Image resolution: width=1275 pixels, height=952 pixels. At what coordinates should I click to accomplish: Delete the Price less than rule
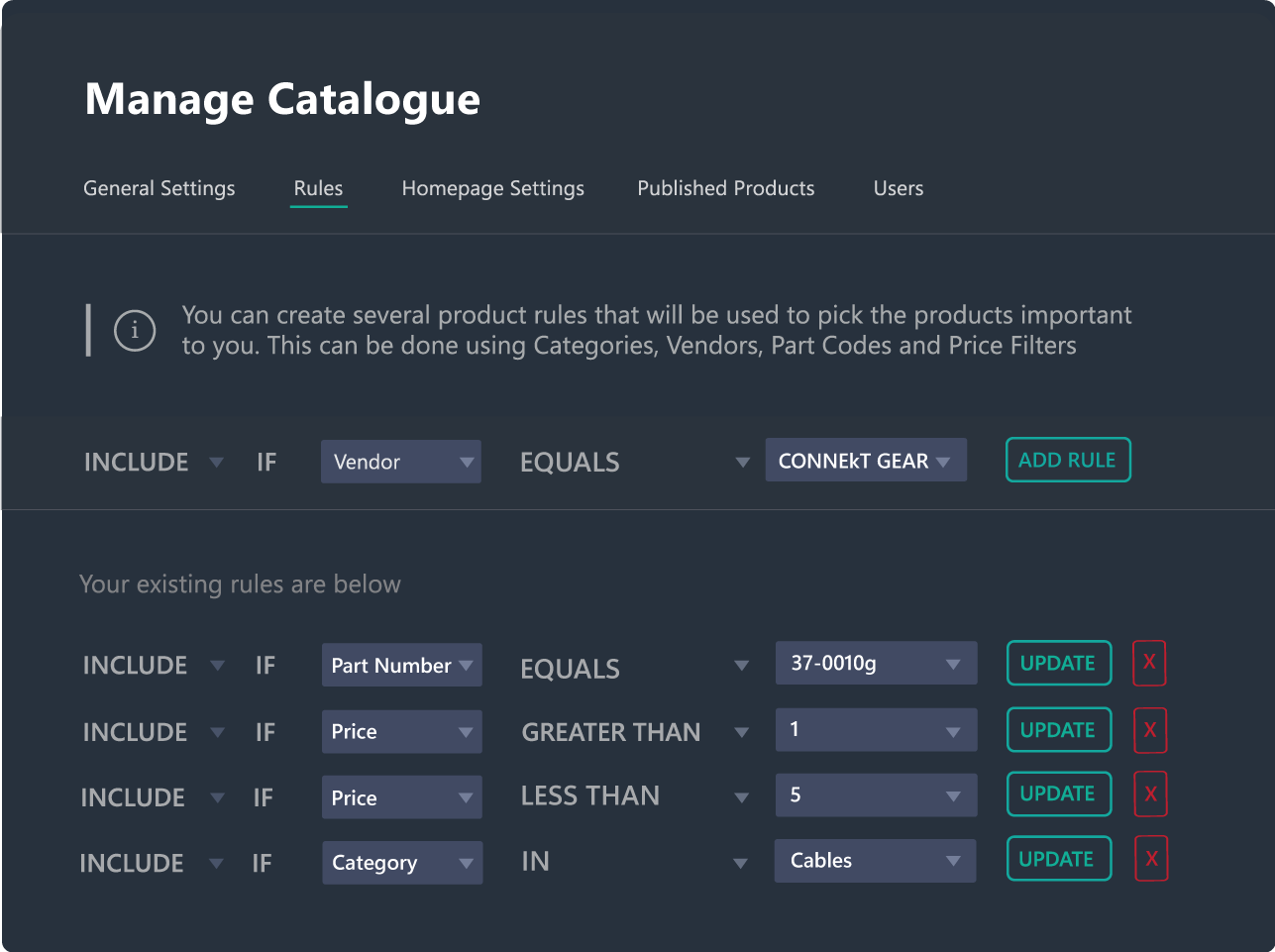[1150, 794]
